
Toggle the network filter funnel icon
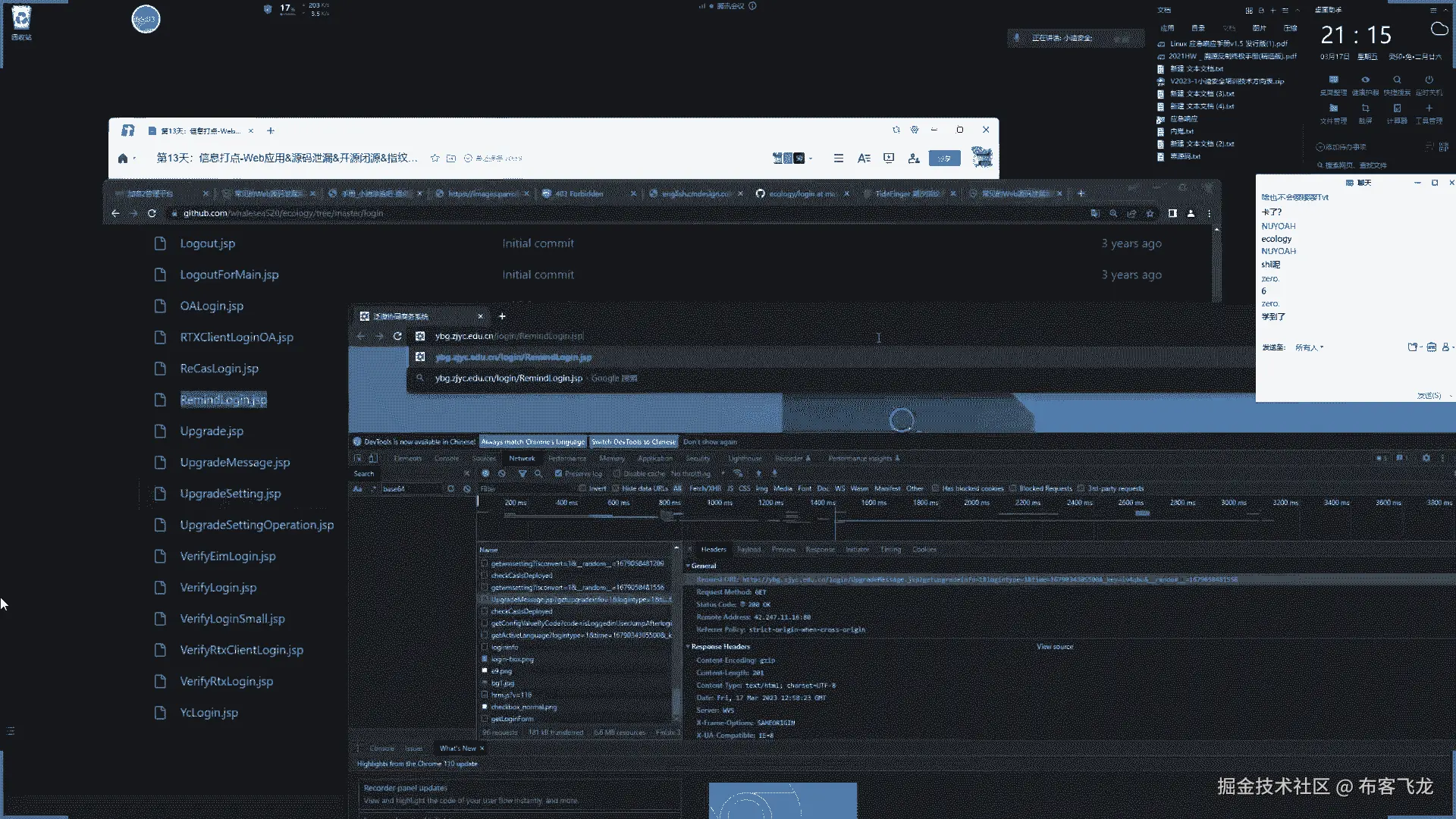pyautogui.click(x=522, y=473)
